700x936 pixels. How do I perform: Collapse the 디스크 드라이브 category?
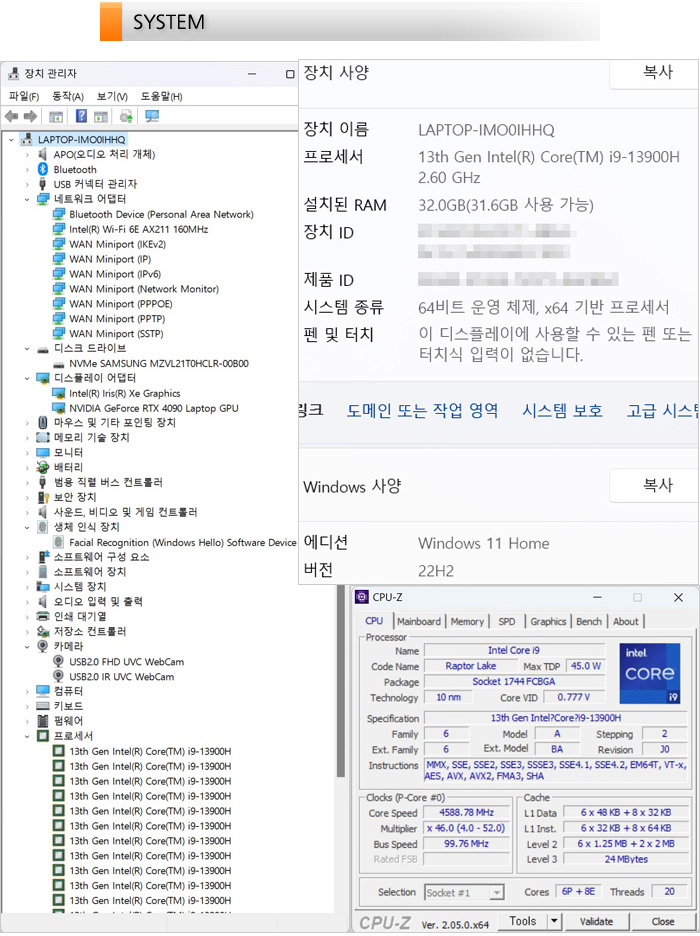(27, 349)
